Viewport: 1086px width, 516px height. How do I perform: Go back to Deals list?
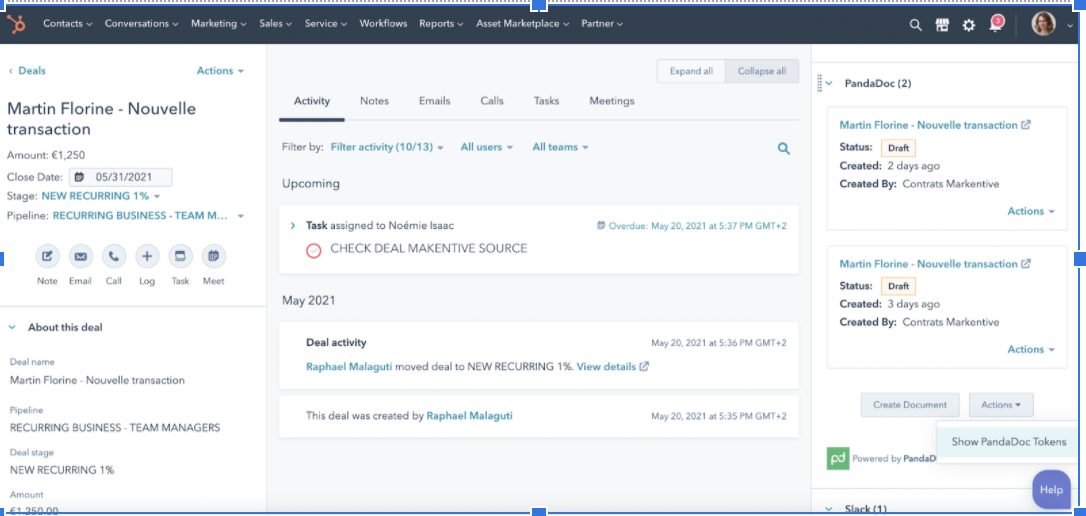coord(26,71)
